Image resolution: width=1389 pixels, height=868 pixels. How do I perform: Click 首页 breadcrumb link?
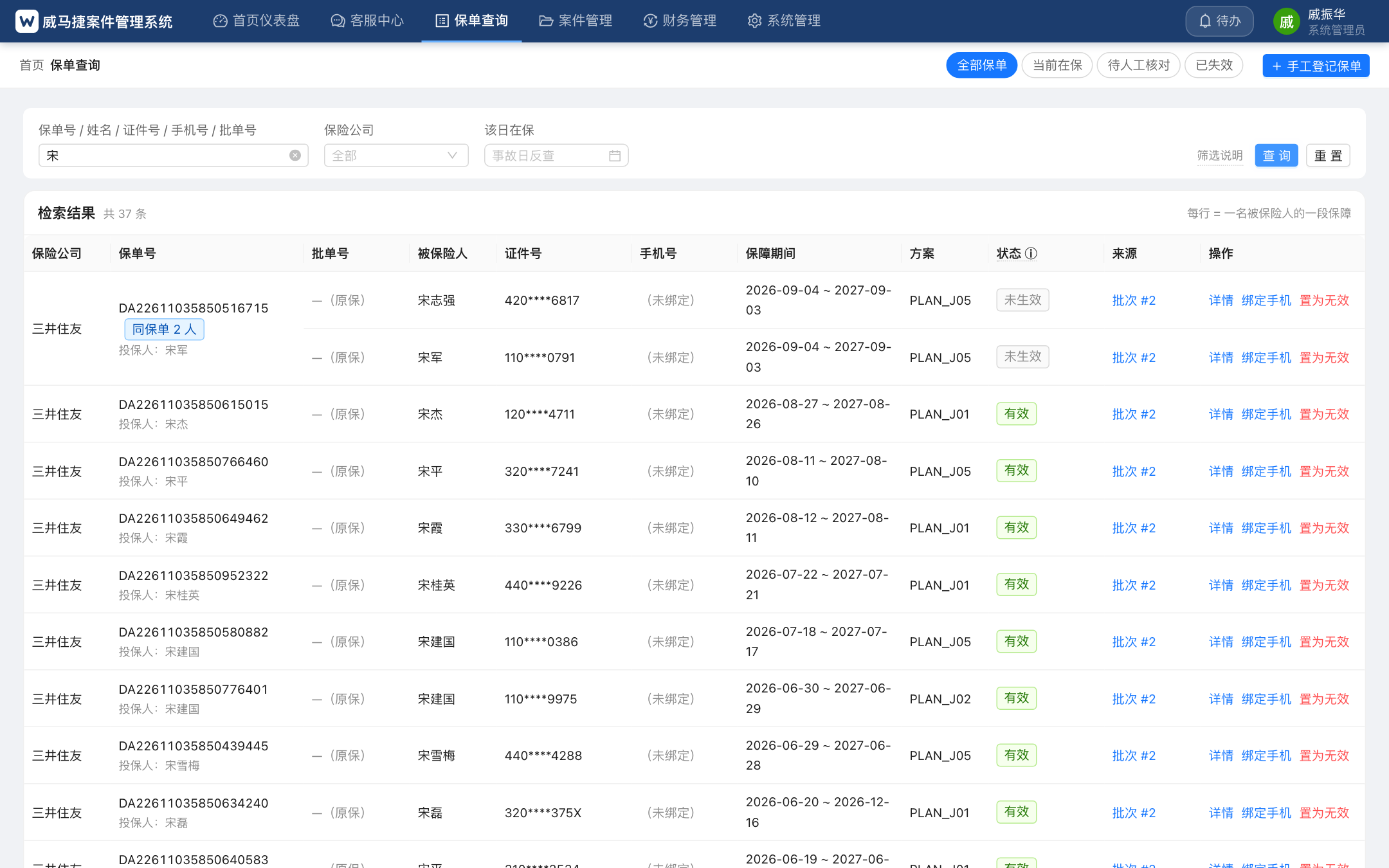(32, 65)
